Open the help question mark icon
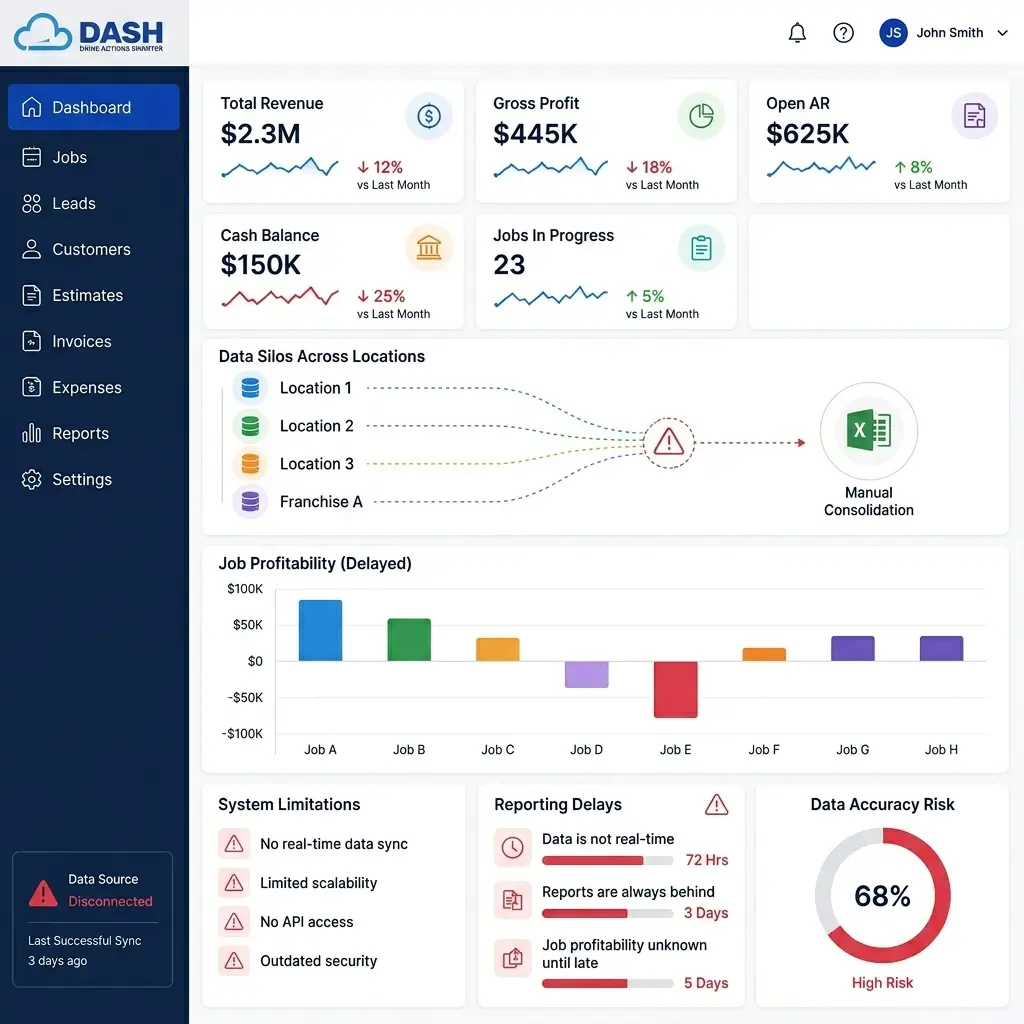The height and width of the screenshot is (1024, 1024). pyautogui.click(x=843, y=33)
